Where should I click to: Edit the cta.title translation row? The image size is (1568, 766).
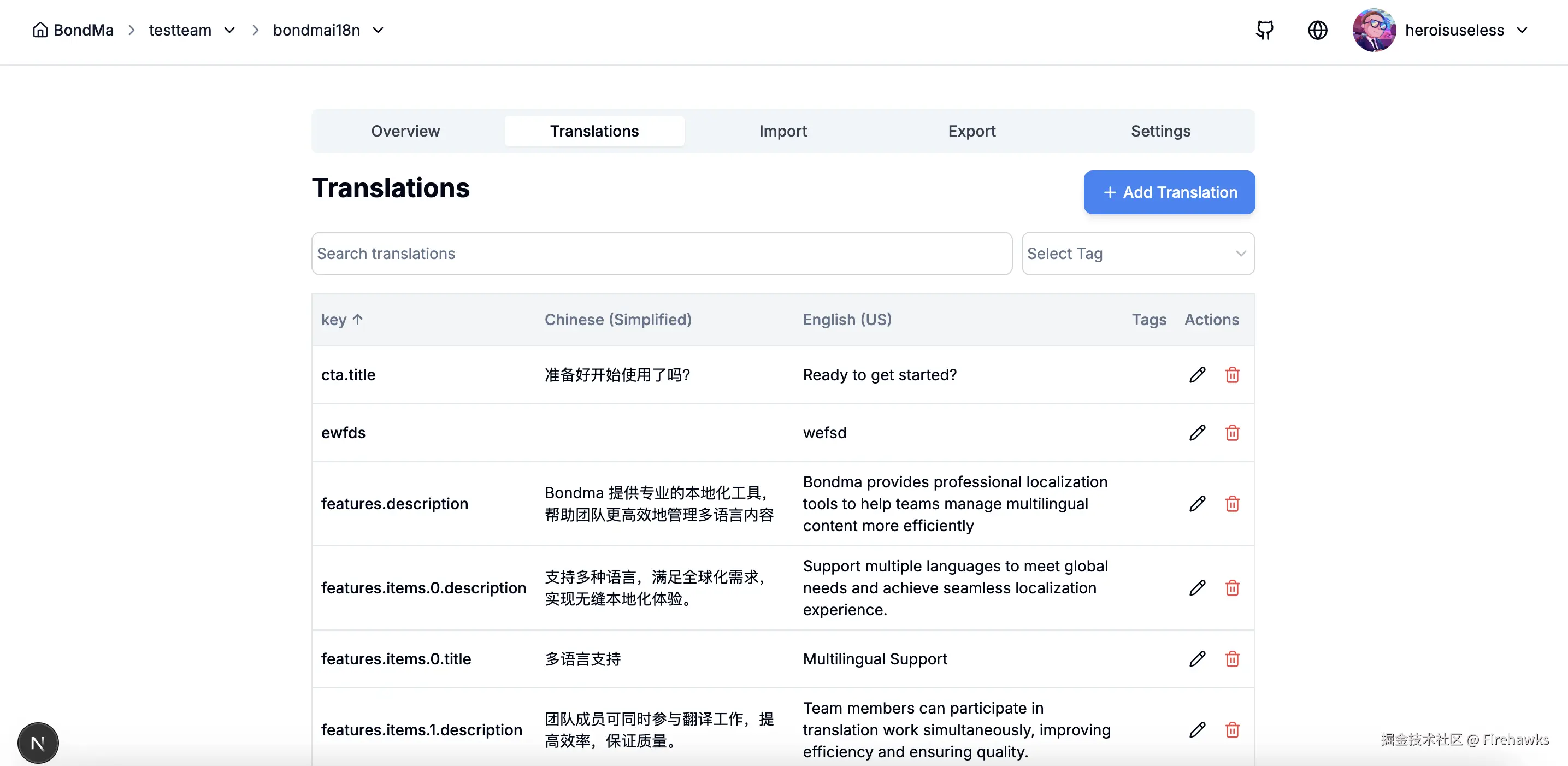(x=1196, y=374)
